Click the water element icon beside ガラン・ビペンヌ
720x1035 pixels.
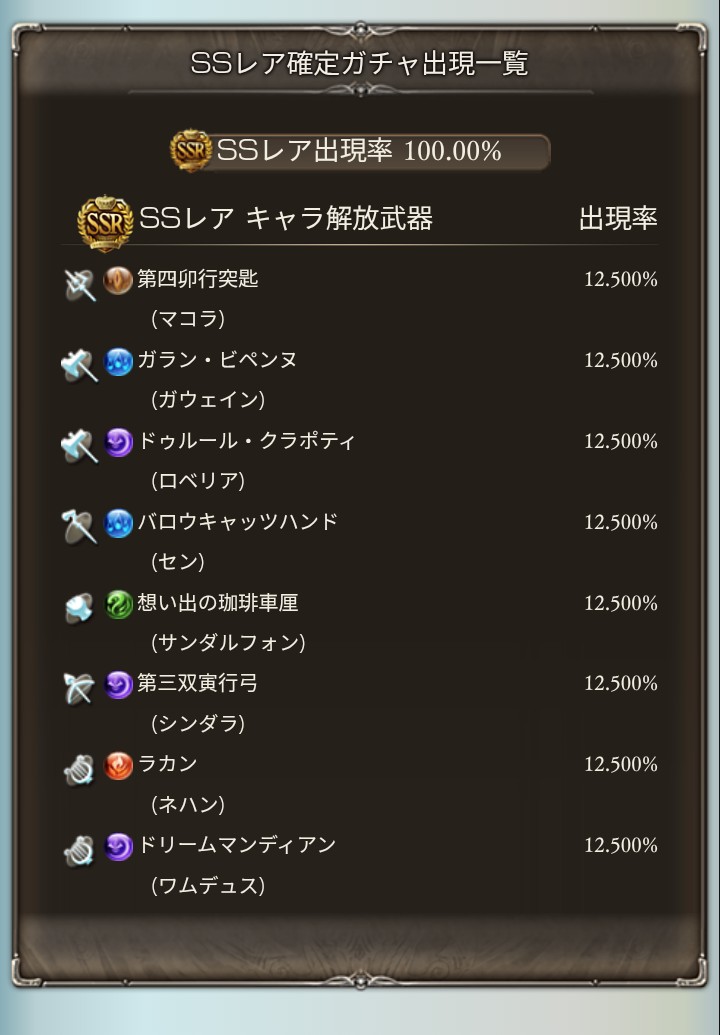(119, 362)
